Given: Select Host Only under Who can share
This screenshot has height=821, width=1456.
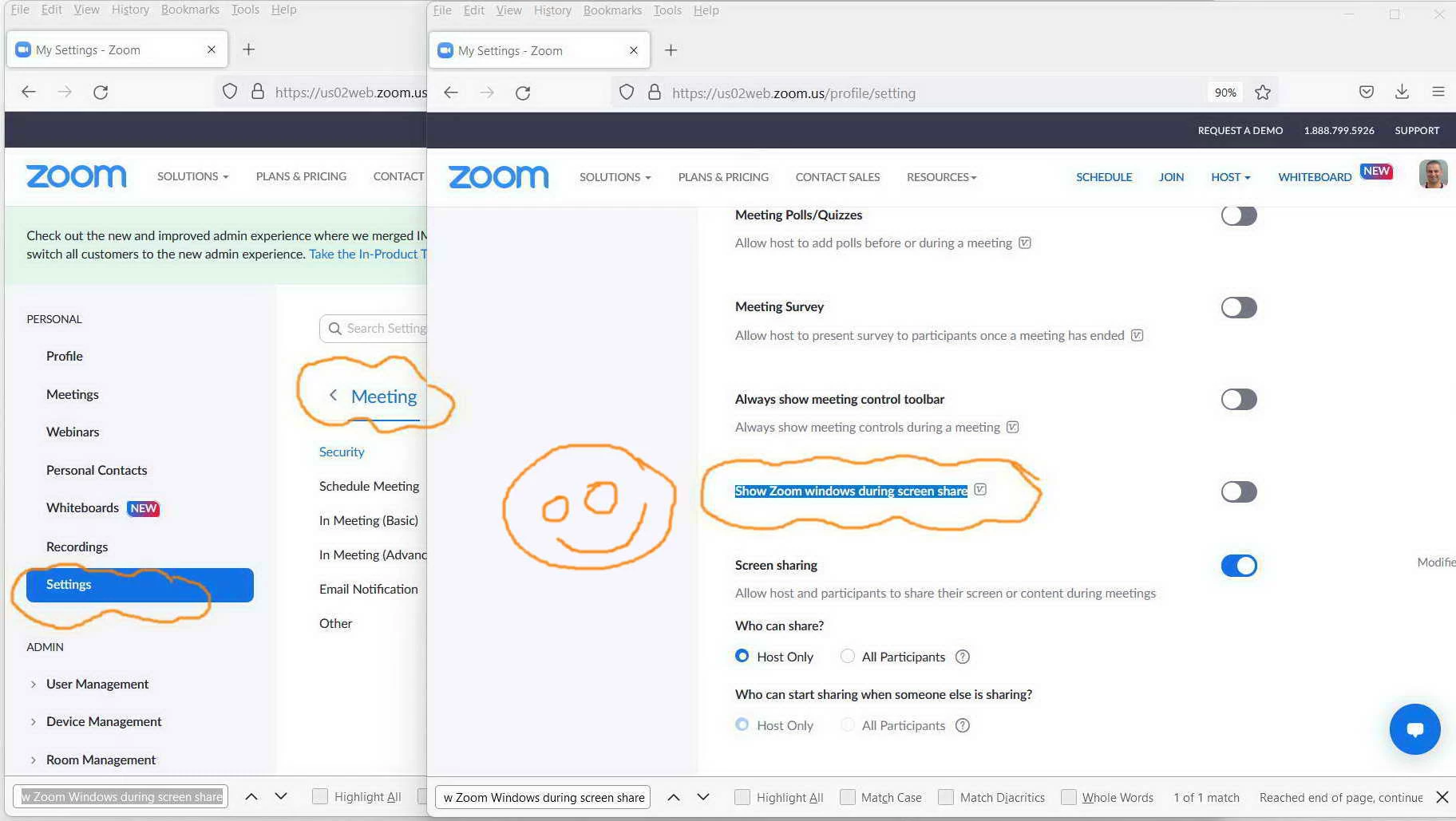Looking at the screenshot, I should (x=742, y=656).
